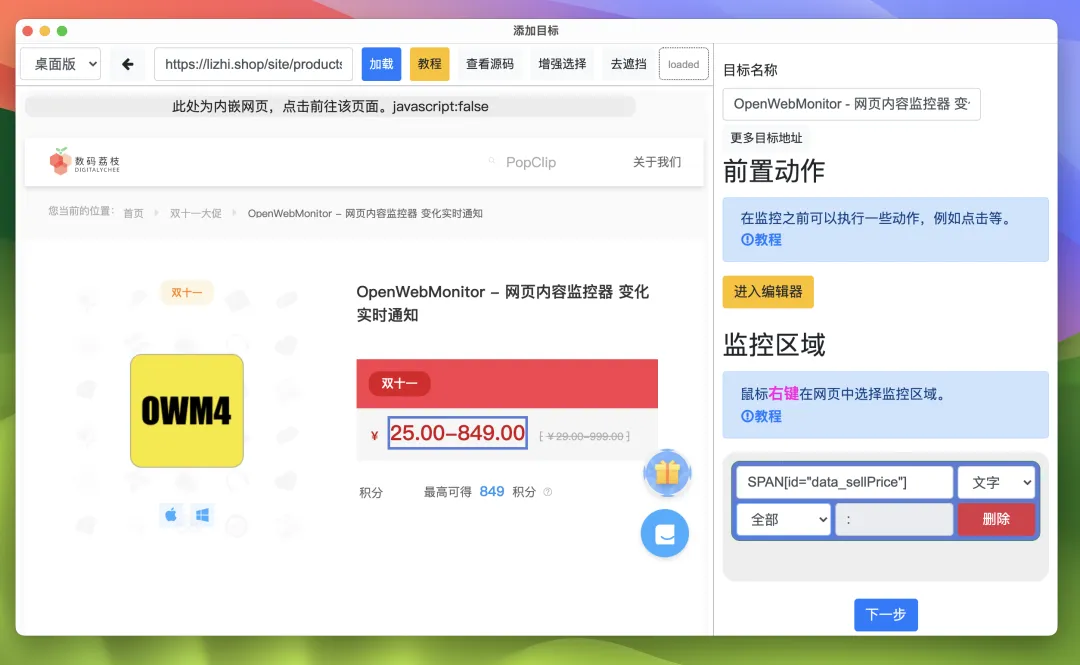Viewport: 1080px width, 665px height.
Task: Click the search magnifier icon near PopClip
Action: (492, 161)
